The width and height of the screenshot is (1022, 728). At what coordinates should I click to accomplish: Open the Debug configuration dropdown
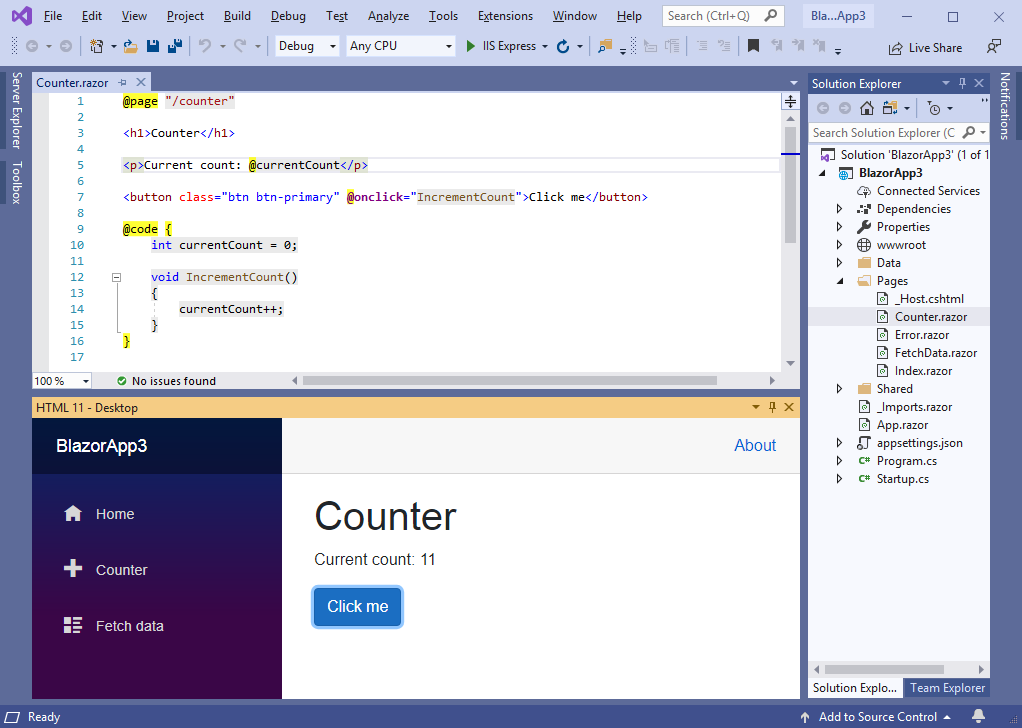(306, 46)
